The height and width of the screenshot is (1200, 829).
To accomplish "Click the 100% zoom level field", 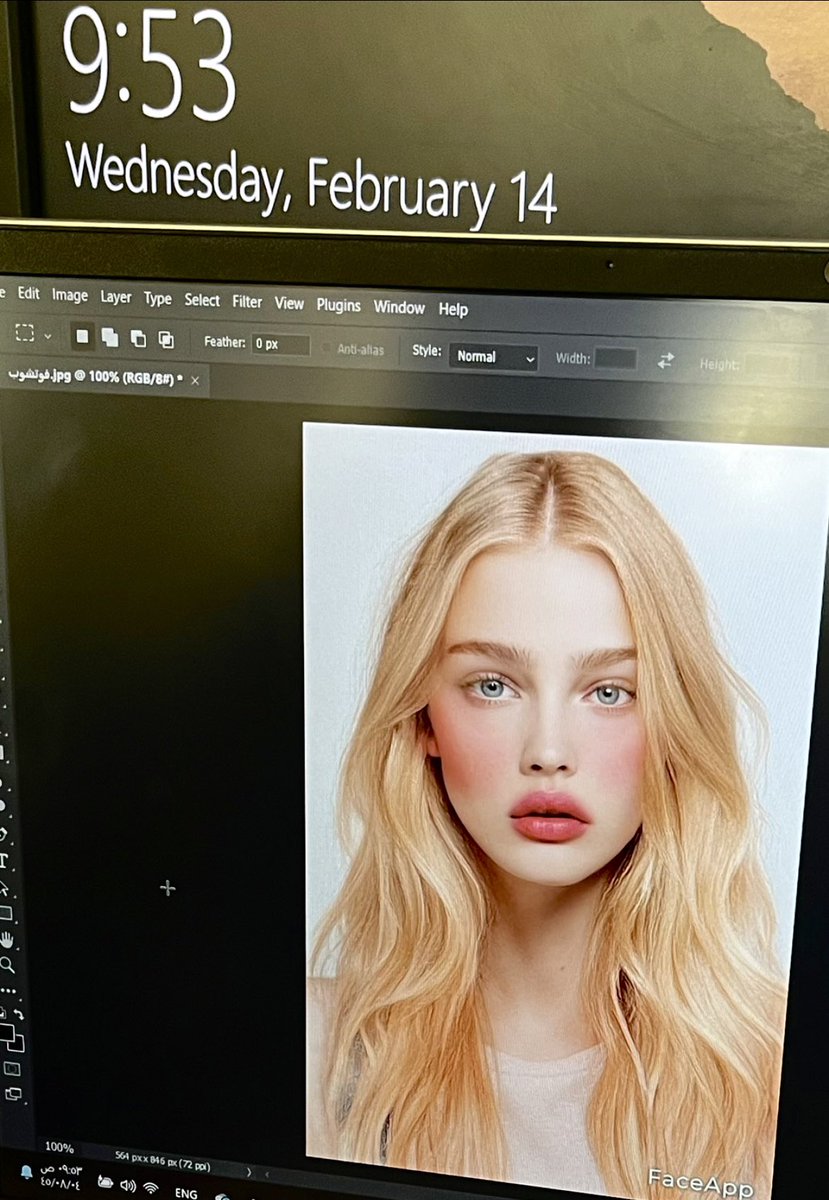I will point(59,1148).
